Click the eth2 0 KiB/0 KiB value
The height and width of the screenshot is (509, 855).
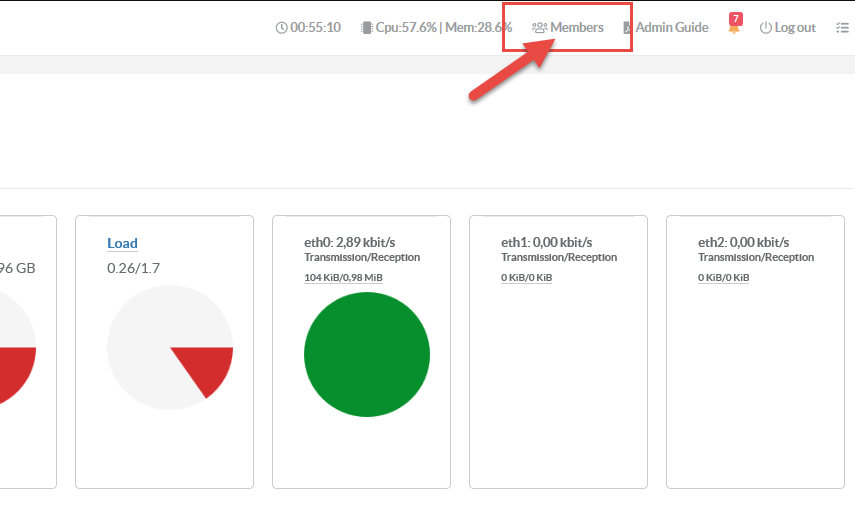point(723,277)
